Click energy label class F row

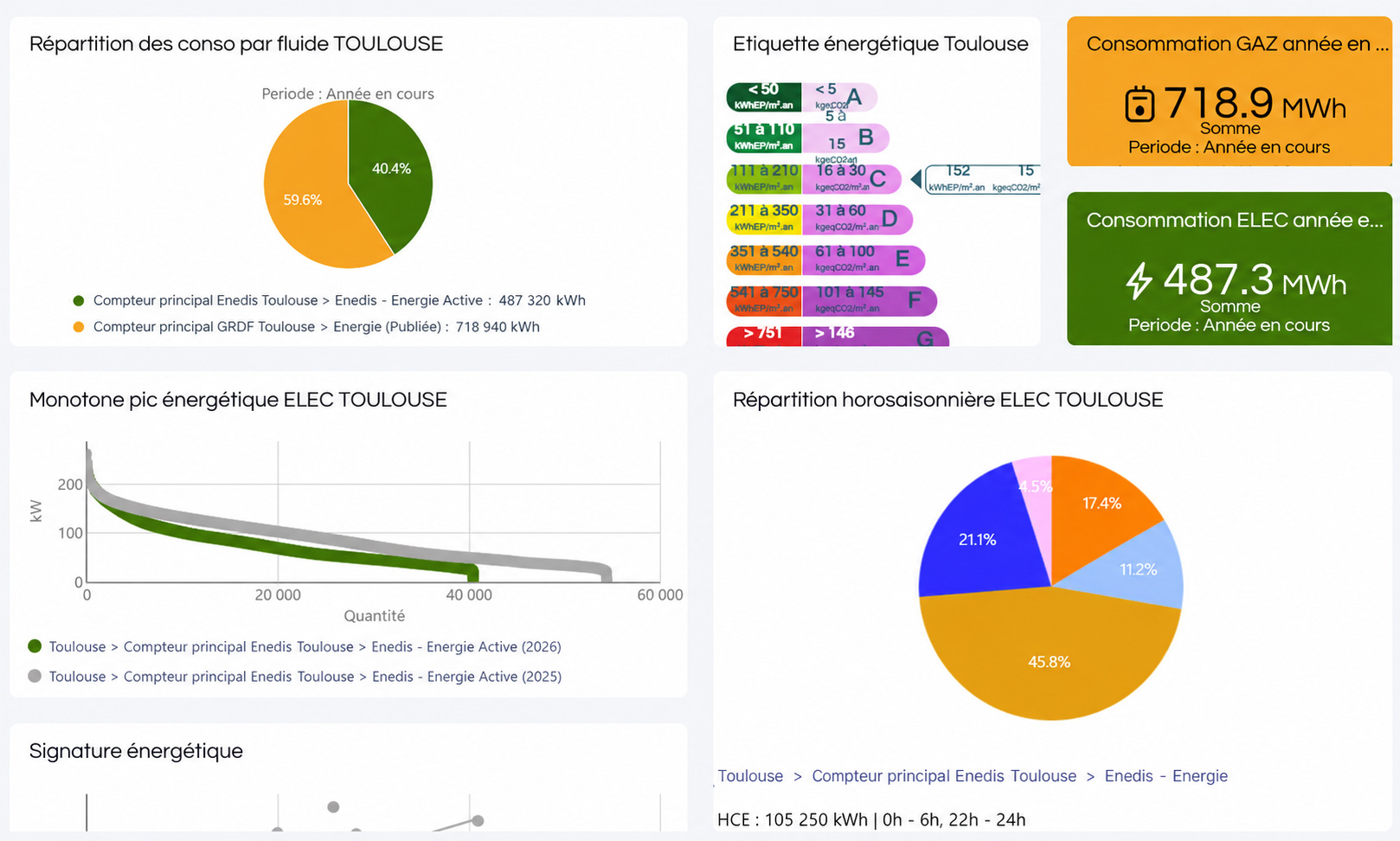(832, 300)
